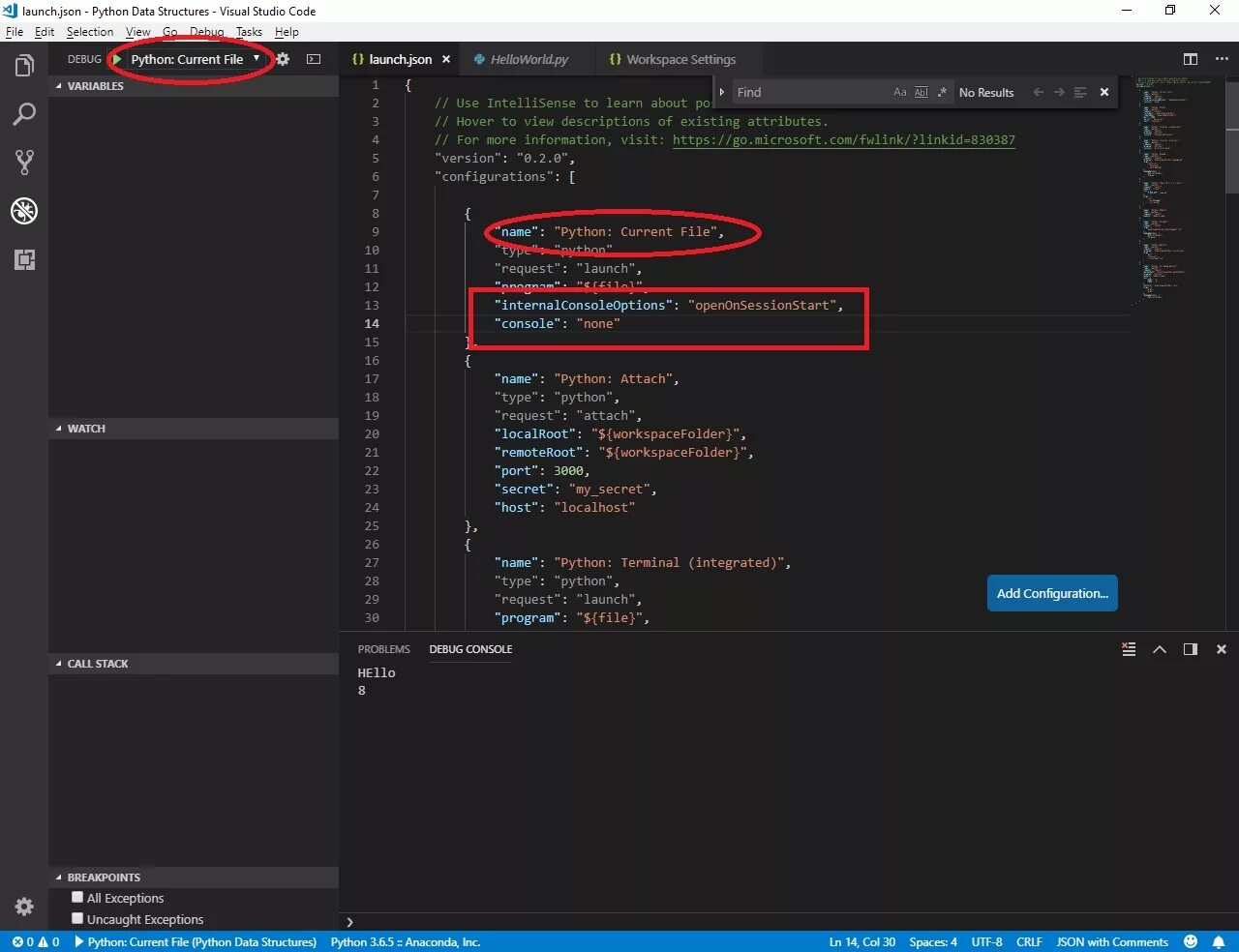The image size is (1239, 952).
Task: Collapse the Watch section
Action: coord(194,429)
